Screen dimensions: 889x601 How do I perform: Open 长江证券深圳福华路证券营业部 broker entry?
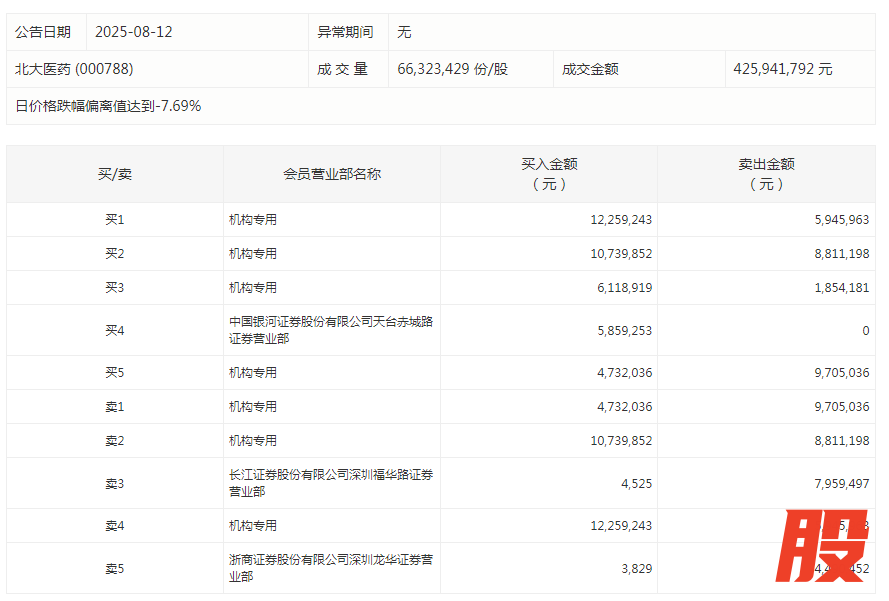point(330,483)
